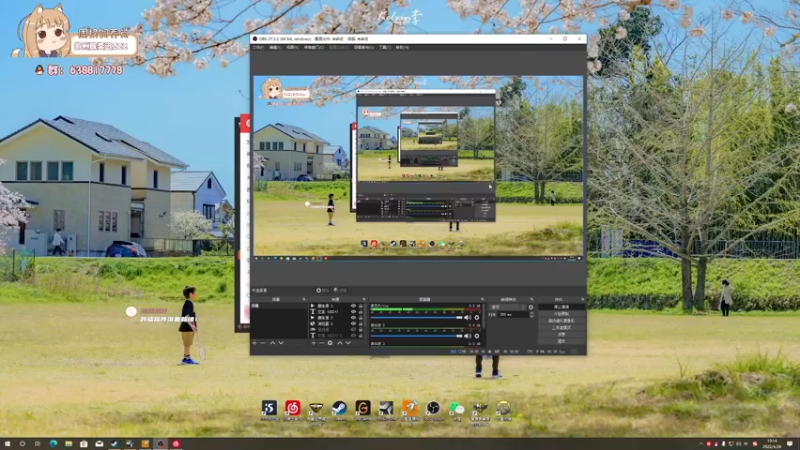Add a new scene in Scenes dock

254,343
